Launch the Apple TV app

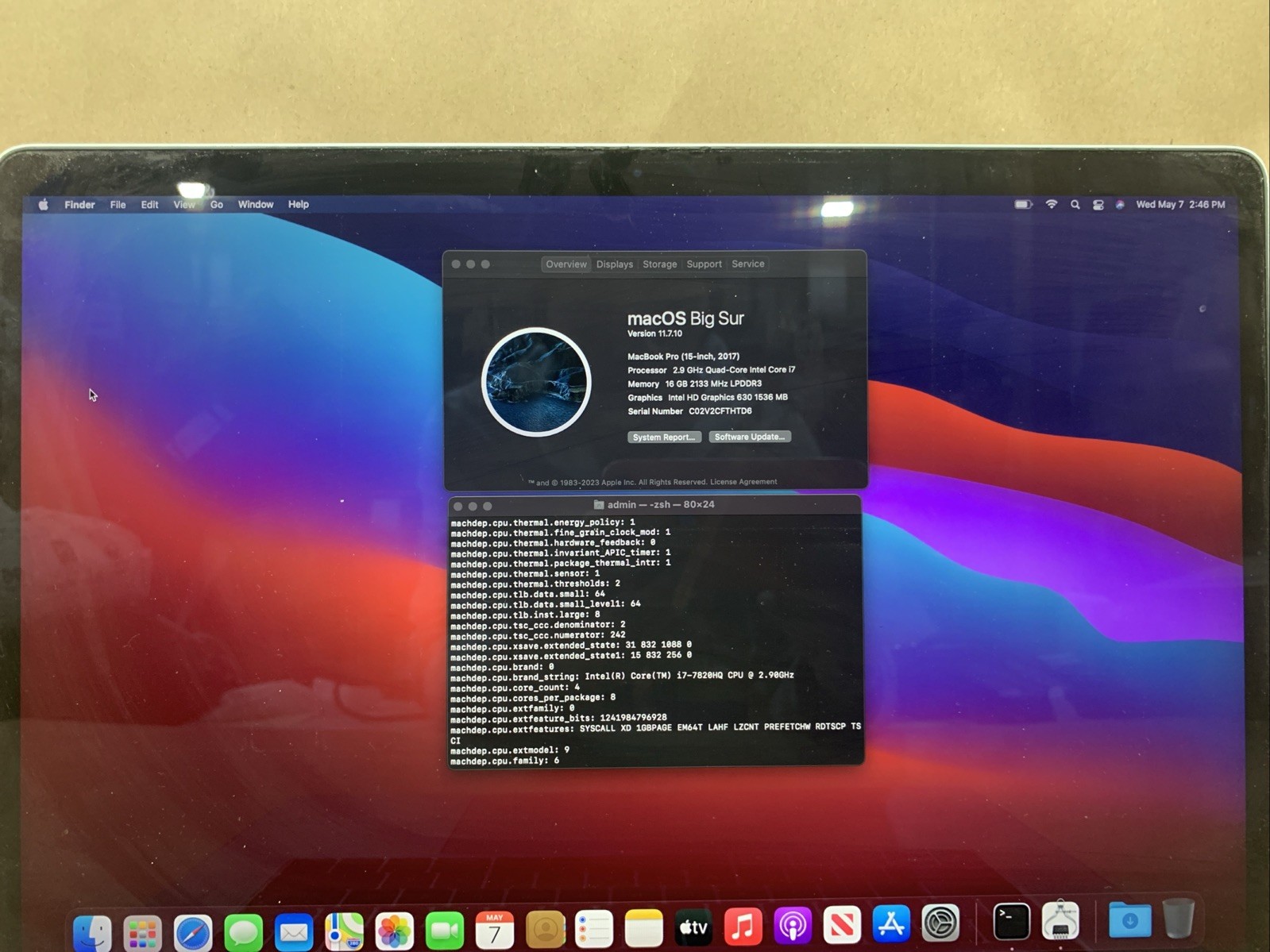(x=693, y=927)
